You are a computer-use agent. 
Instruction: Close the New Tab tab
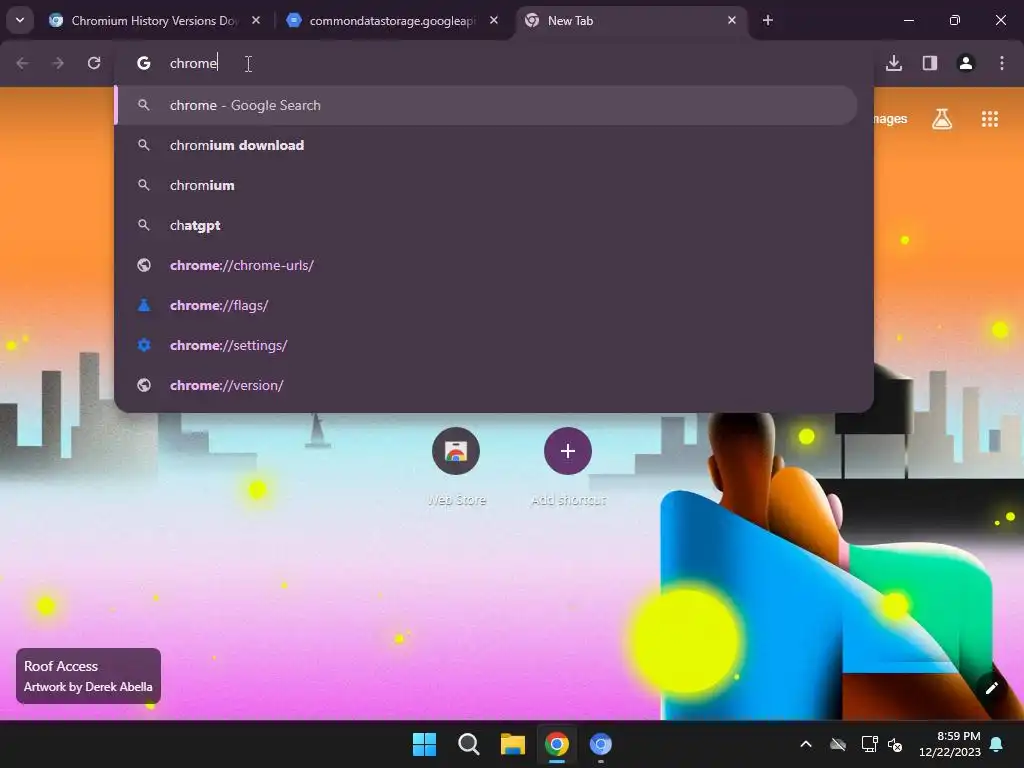tap(731, 21)
